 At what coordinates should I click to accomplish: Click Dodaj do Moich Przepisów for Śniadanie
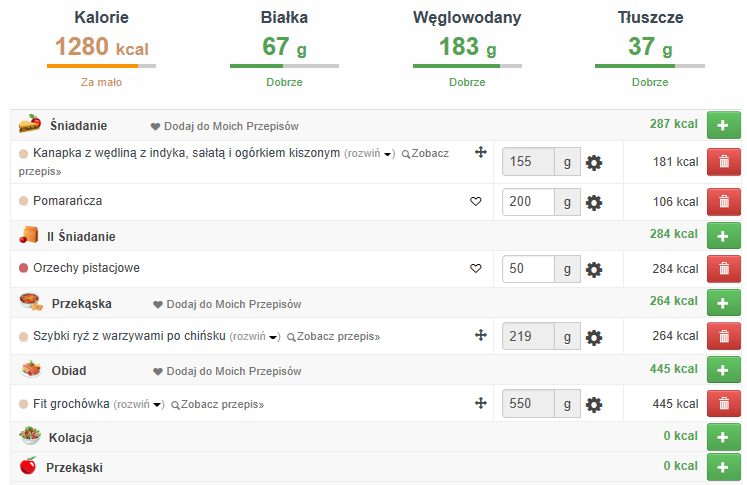tap(225, 127)
